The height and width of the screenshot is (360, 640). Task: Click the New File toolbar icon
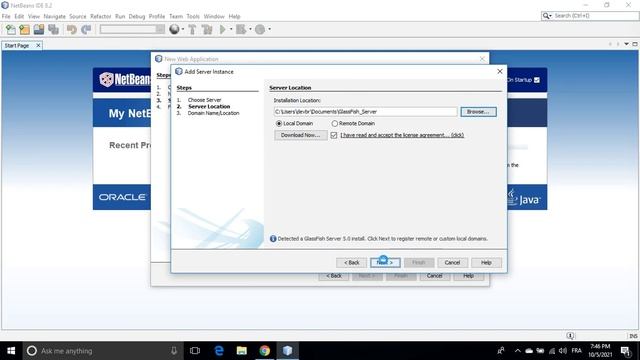click(x=11, y=29)
